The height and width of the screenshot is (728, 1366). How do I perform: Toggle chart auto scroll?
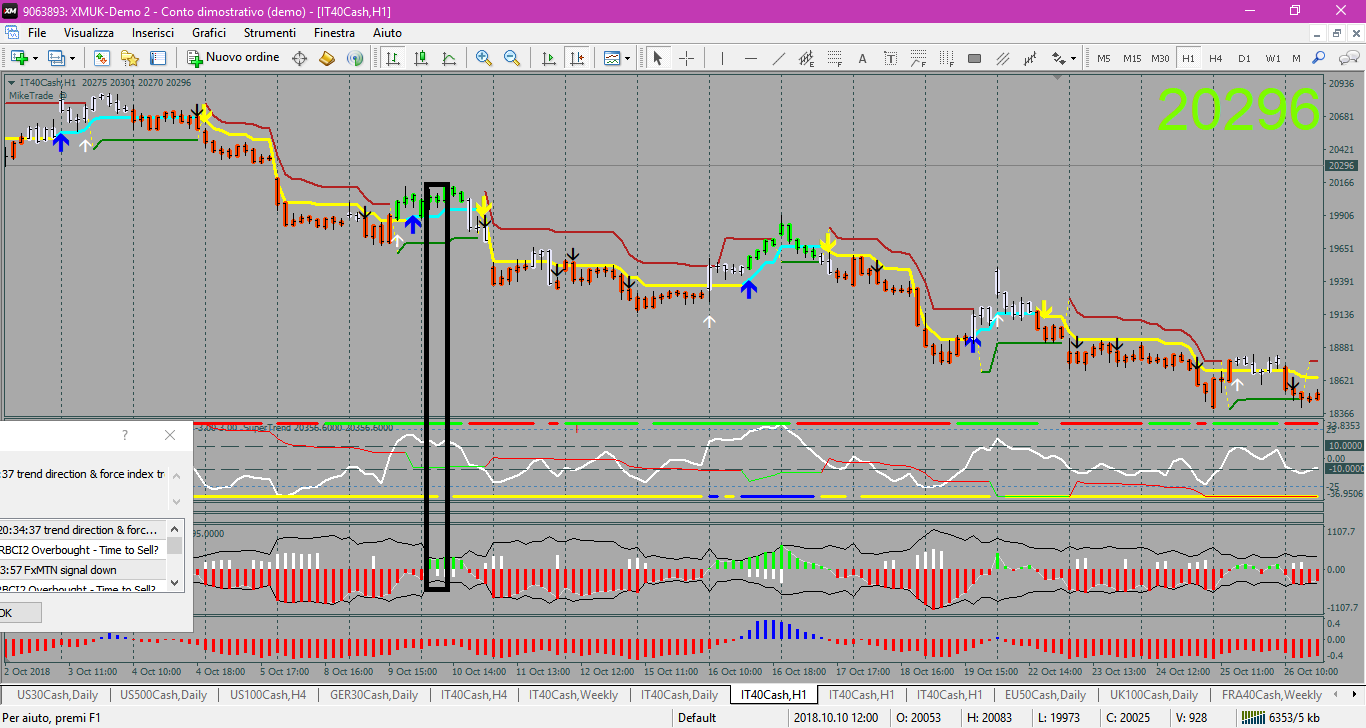[x=548, y=58]
